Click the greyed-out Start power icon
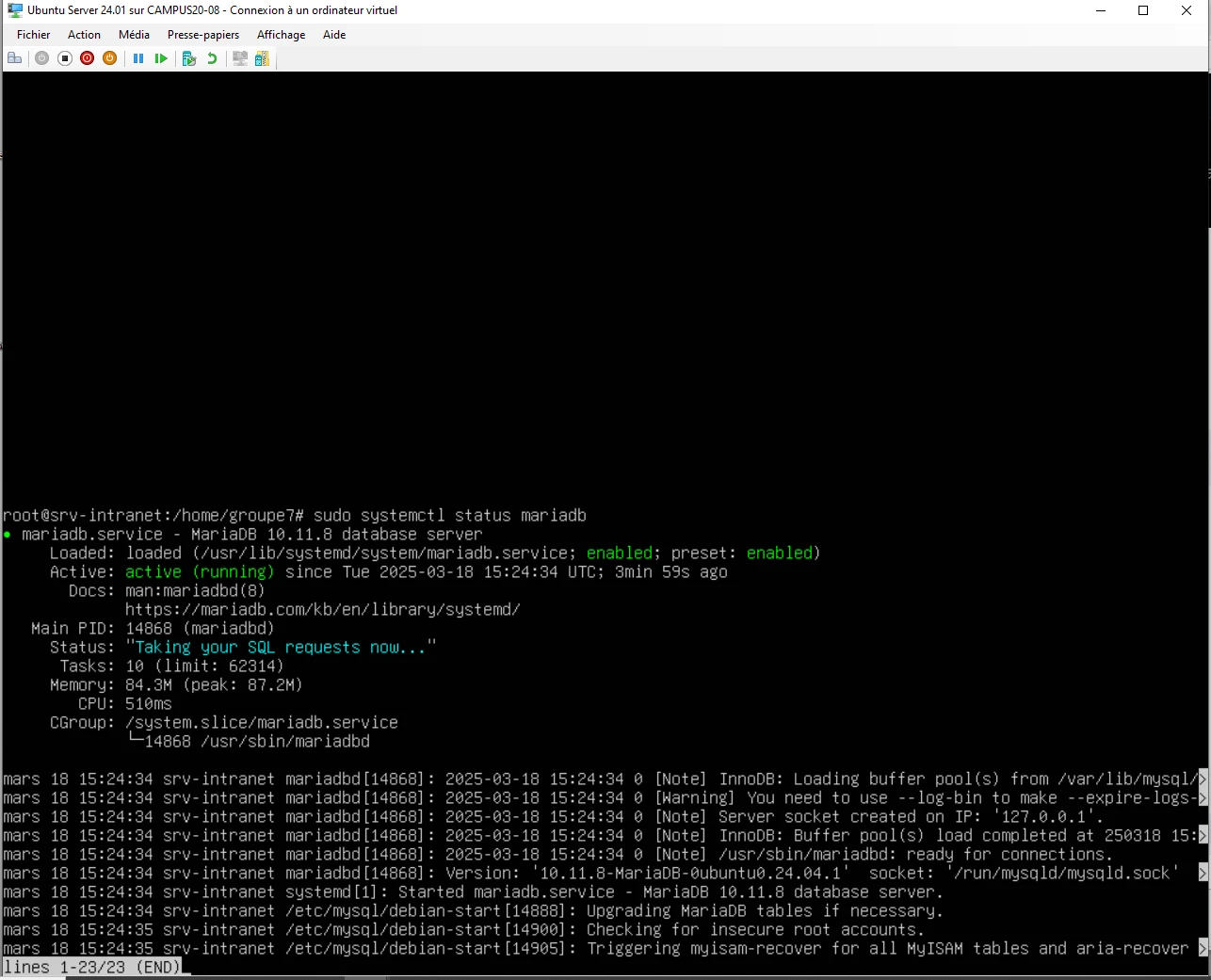The width and height of the screenshot is (1211, 980). point(41,58)
